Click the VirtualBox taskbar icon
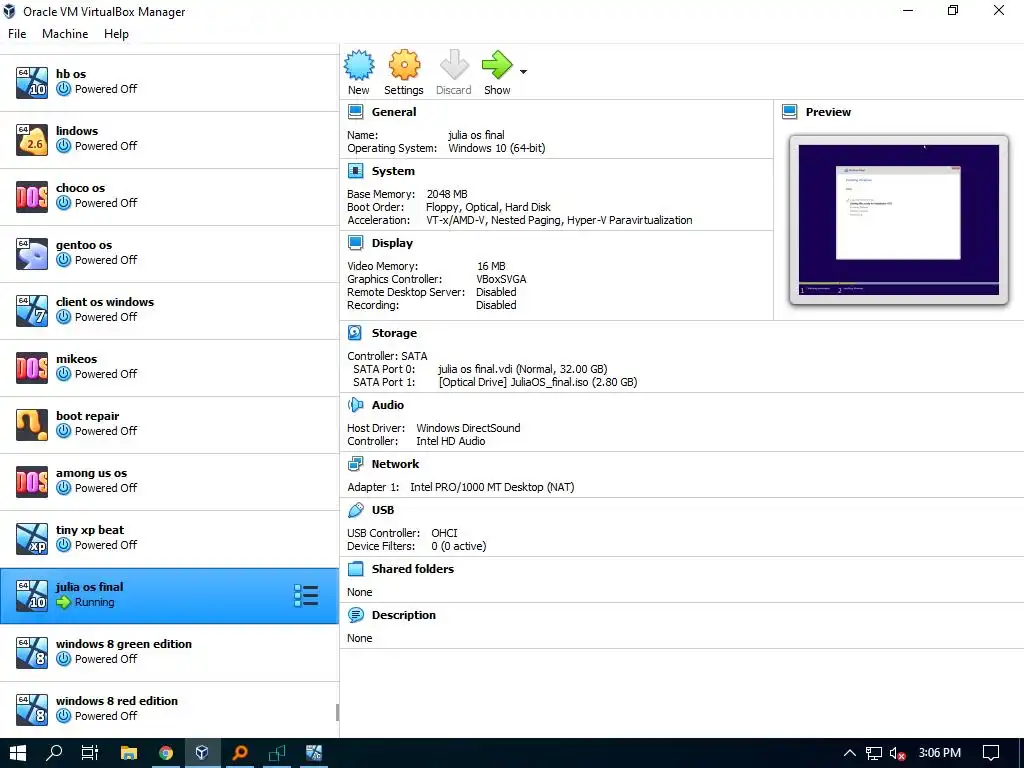The image size is (1024, 768). pos(202,753)
